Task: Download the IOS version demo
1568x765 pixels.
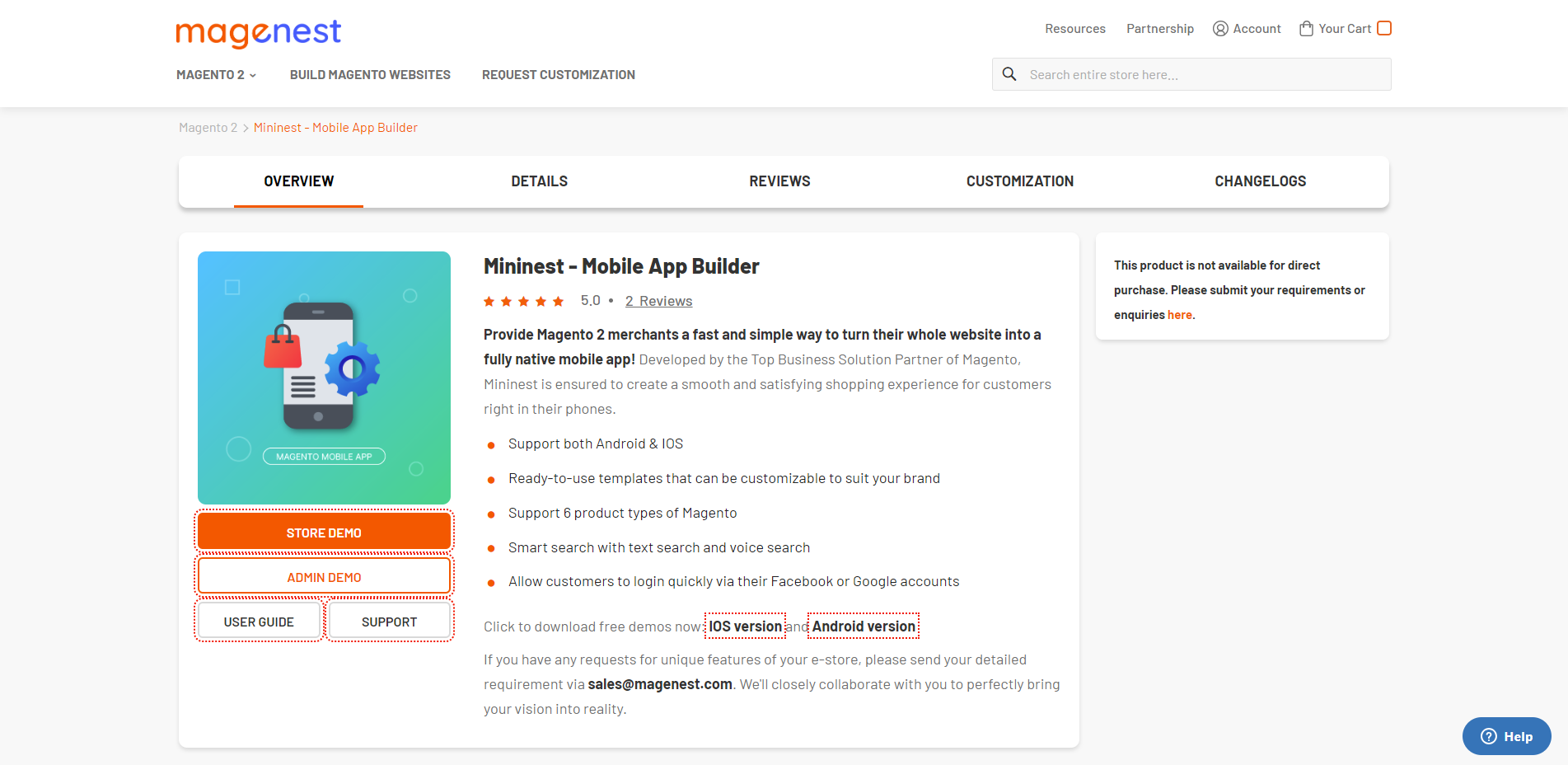Action: click(745, 627)
